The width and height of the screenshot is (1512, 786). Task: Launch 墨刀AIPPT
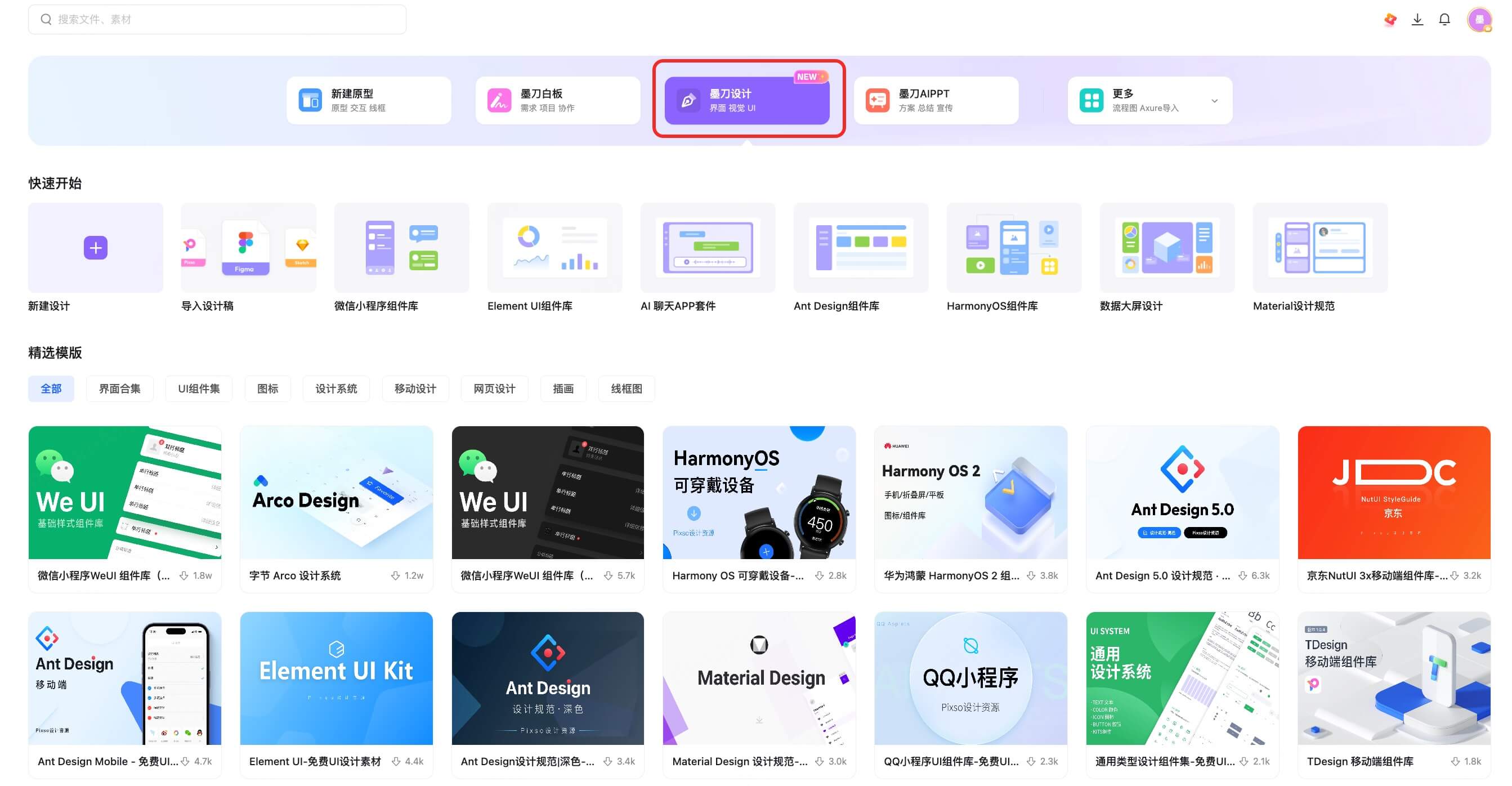(936, 100)
